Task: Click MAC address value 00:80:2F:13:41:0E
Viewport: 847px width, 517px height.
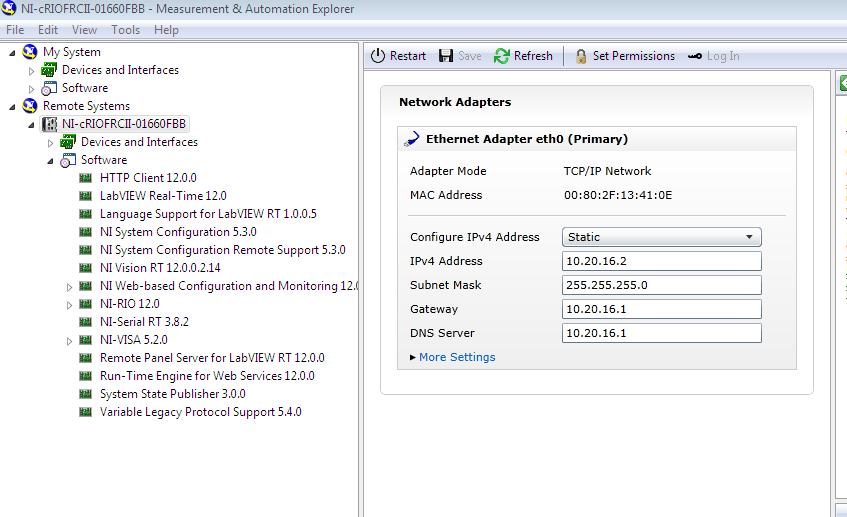Action: 618,195
